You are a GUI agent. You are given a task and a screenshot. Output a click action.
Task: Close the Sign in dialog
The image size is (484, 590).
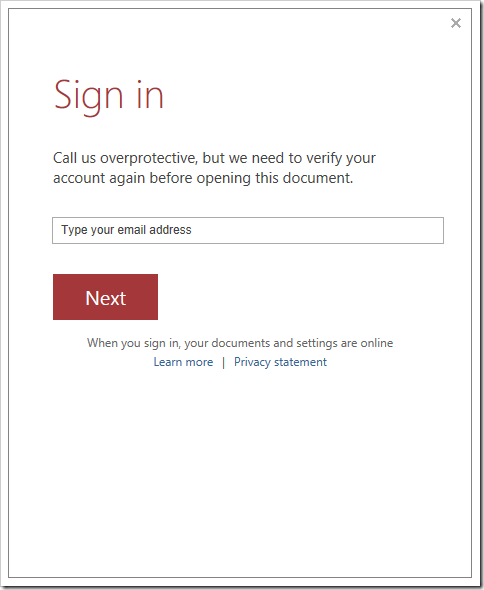click(x=456, y=23)
